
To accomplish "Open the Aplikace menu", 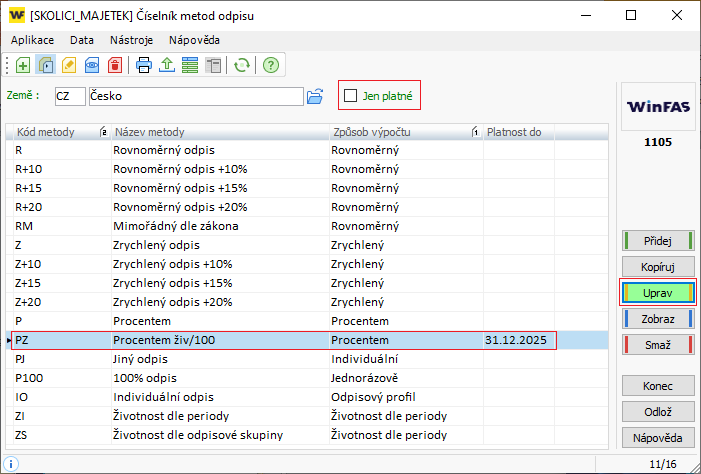I will (32, 40).
